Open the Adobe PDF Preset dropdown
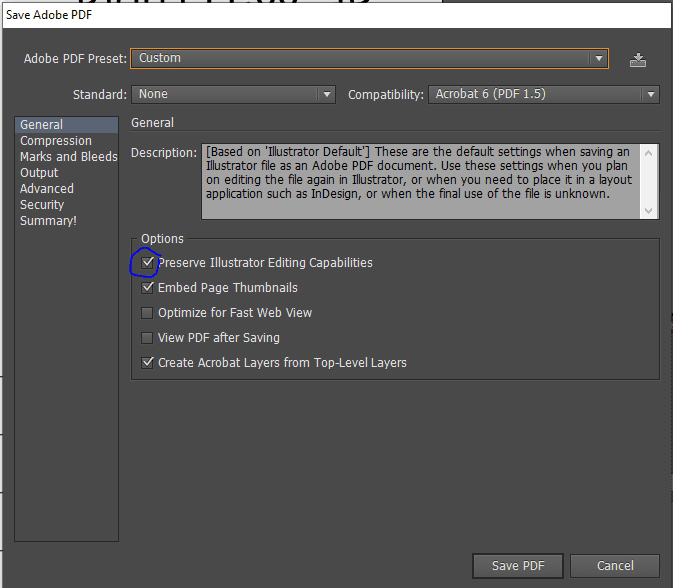Viewport: 673px width, 588px height. tap(369, 58)
